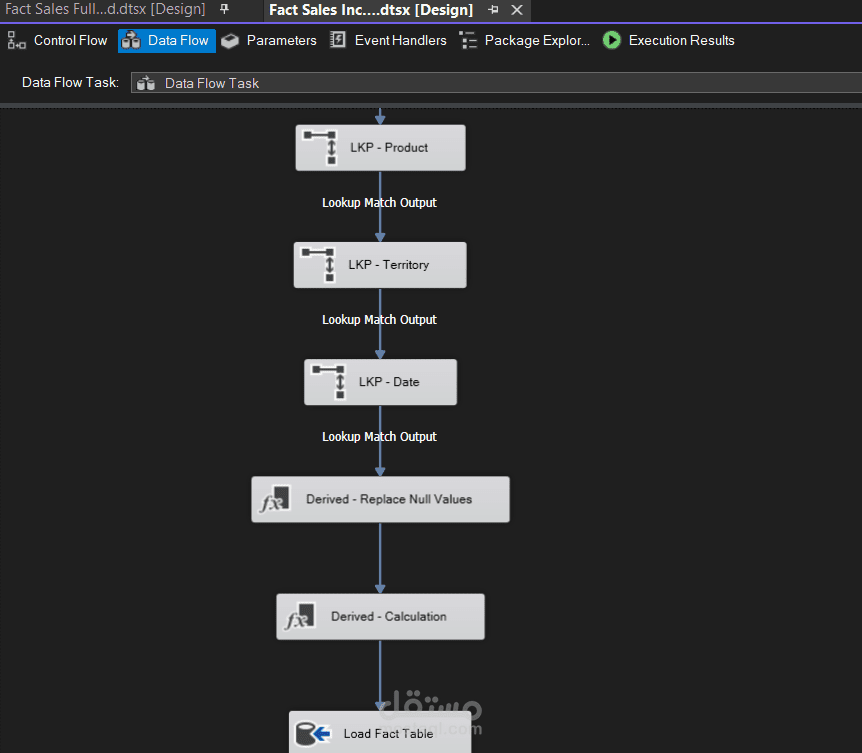Click Lookup Match Output label below LKP - Date
The height and width of the screenshot is (753, 862).
pos(379,437)
